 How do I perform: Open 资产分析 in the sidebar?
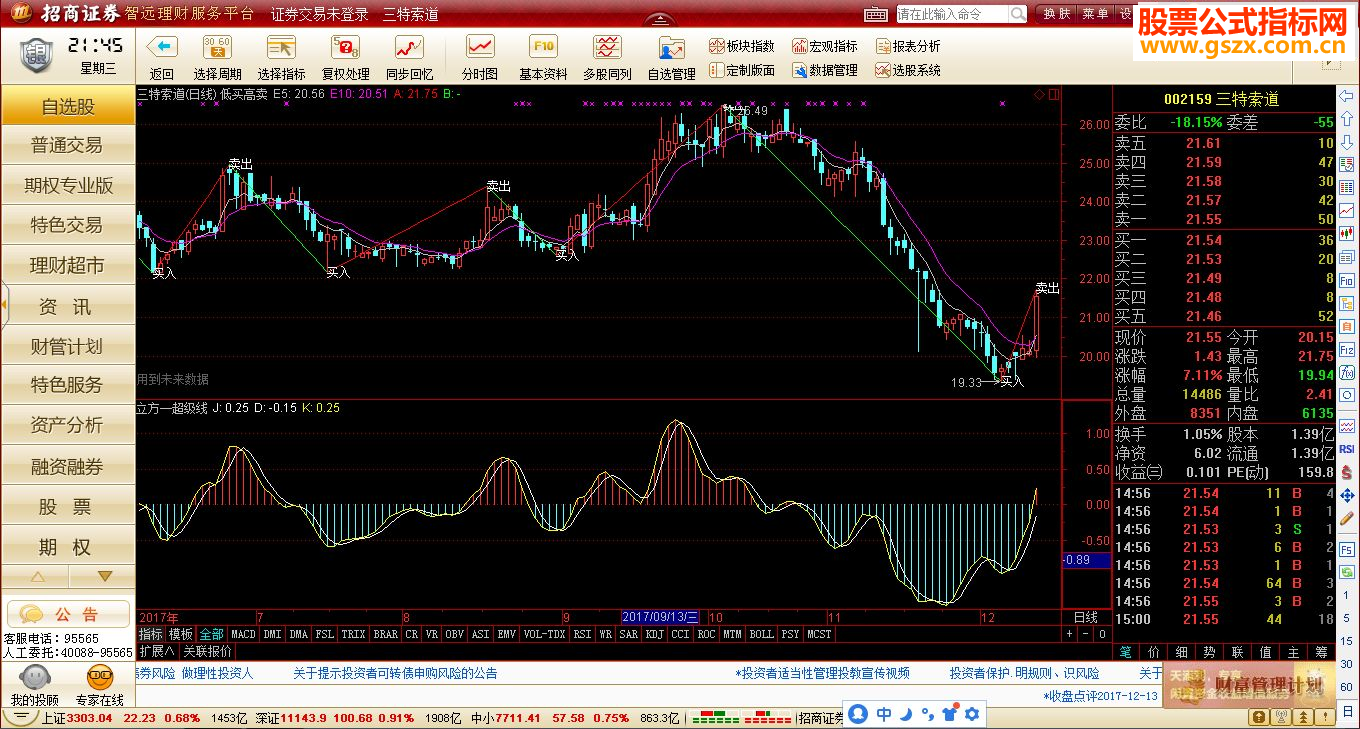[68, 425]
